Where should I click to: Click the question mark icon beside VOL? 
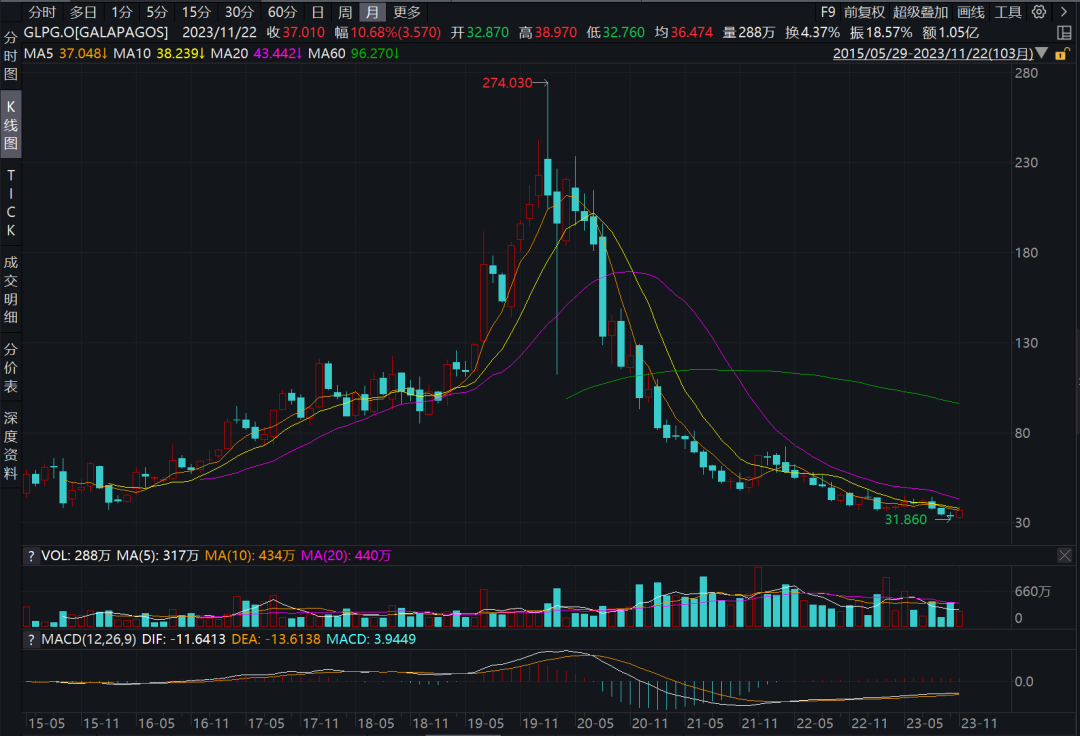click(x=30, y=555)
